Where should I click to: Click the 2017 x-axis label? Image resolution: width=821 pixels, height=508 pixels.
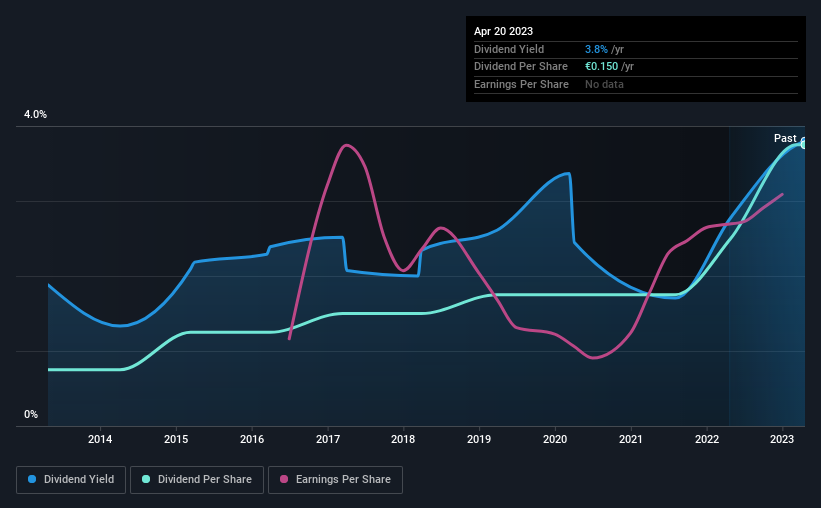tap(328, 439)
